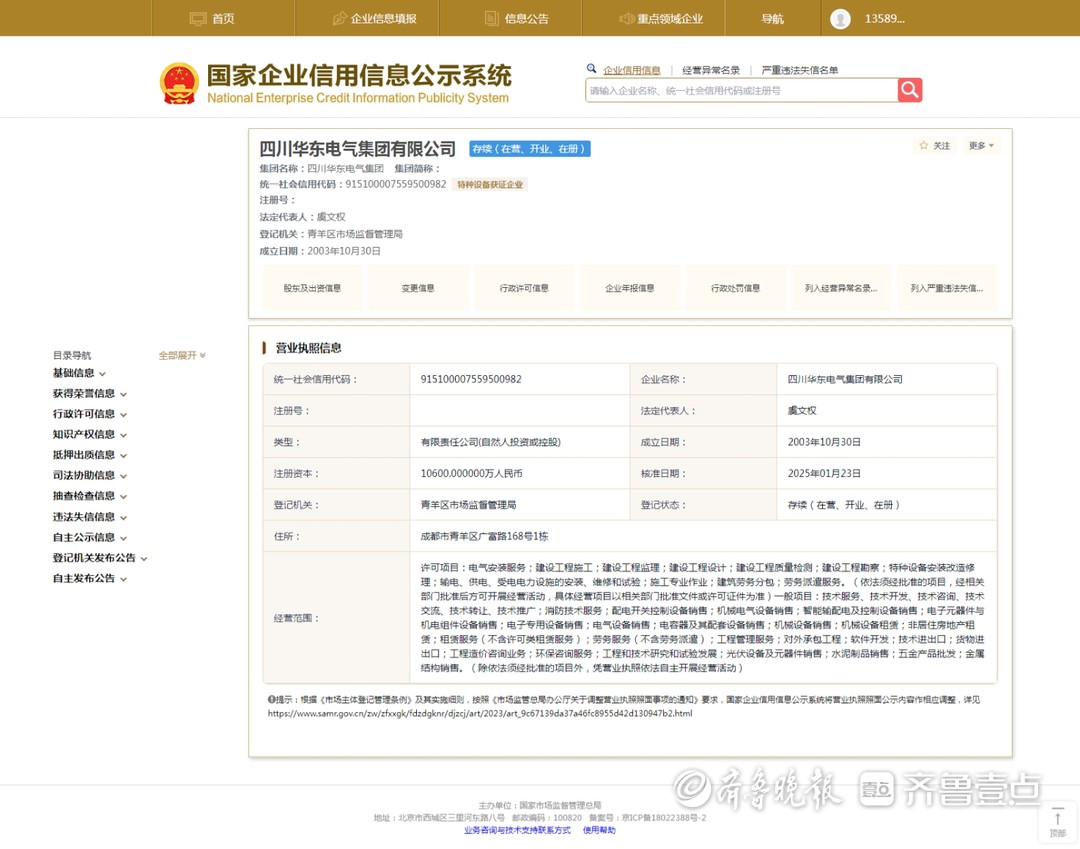Viewport: 1080px width, 849px height.
Task: Click the address 成都市青羊区广富路168号1栋
Action: tap(484, 536)
